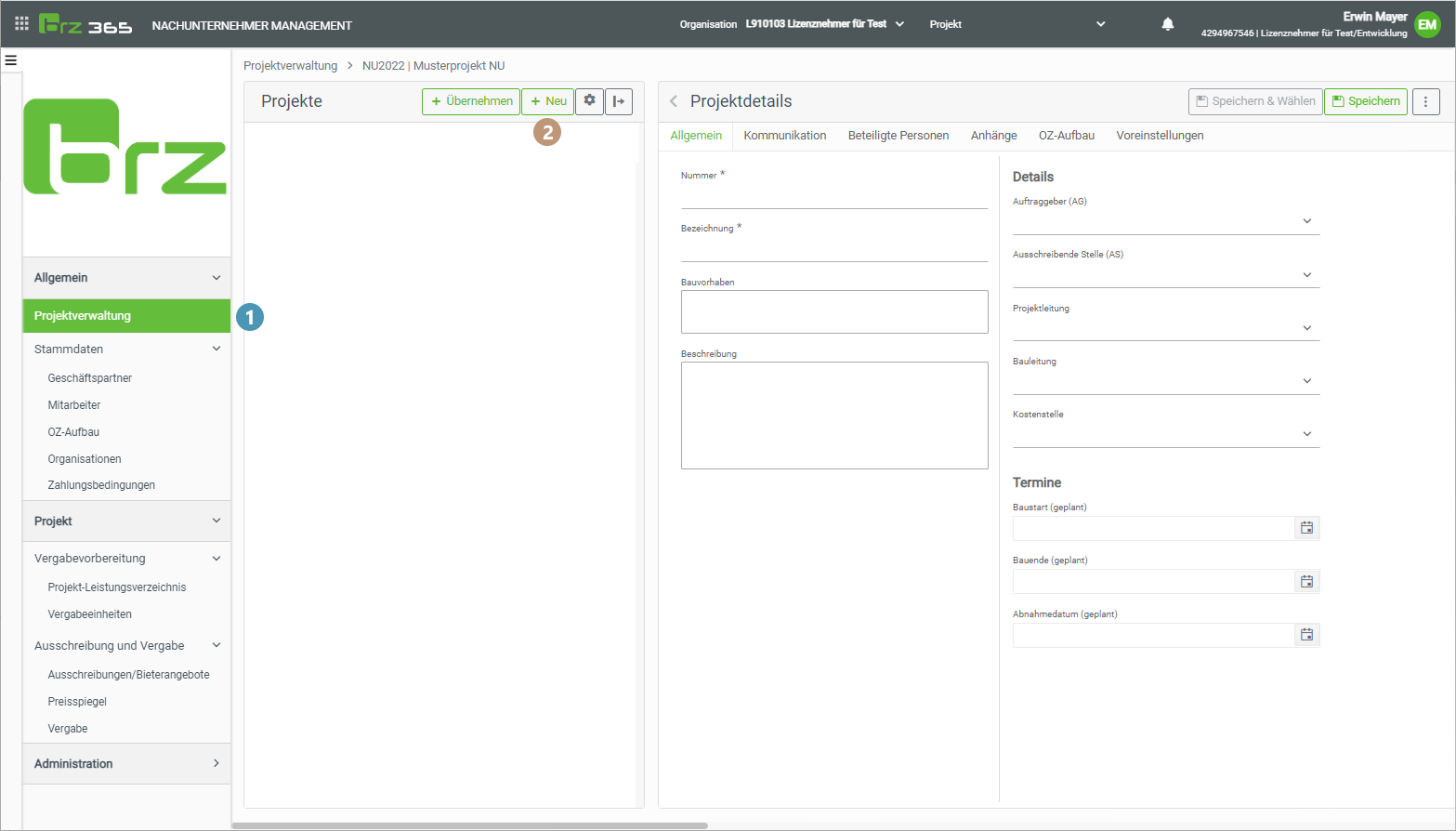The width and height of the screenshot is (1456, 831).
Task: Click the notification bell icon
Action: pos(1168,24)
